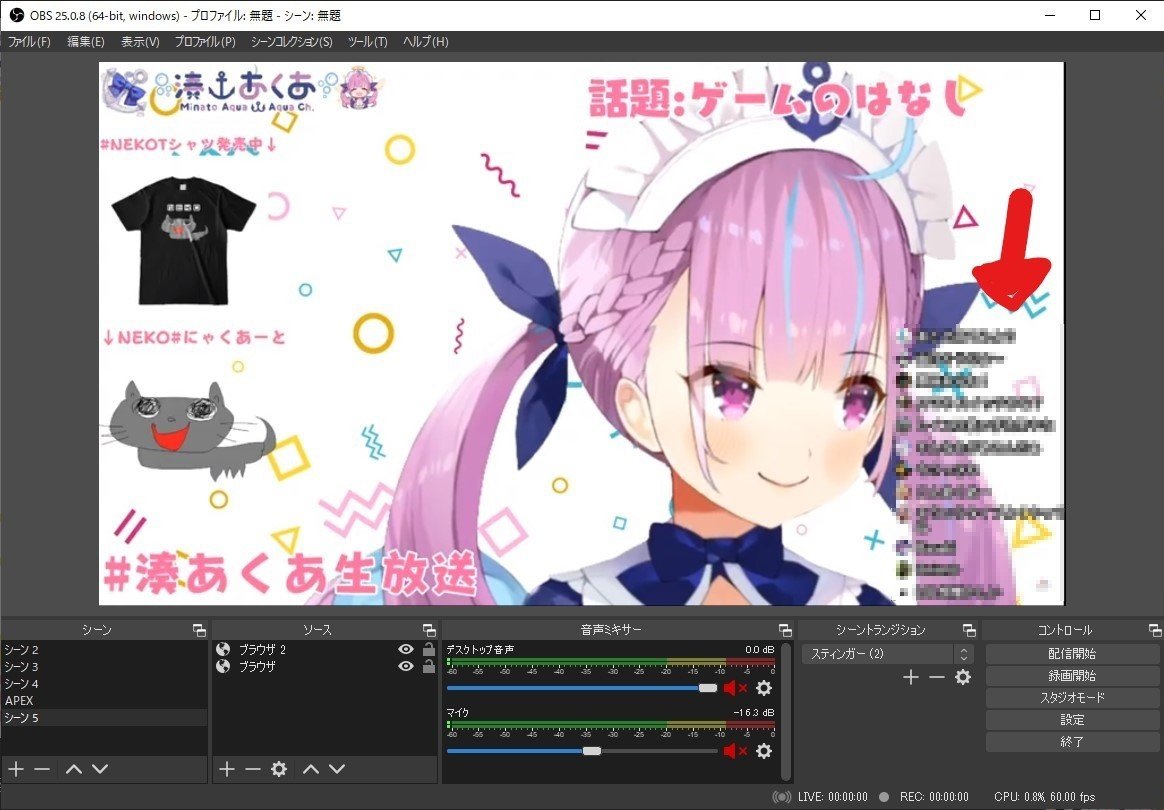
Task: Open the シーンコレクション(S) menu
Action: click(x=291, y=42)
